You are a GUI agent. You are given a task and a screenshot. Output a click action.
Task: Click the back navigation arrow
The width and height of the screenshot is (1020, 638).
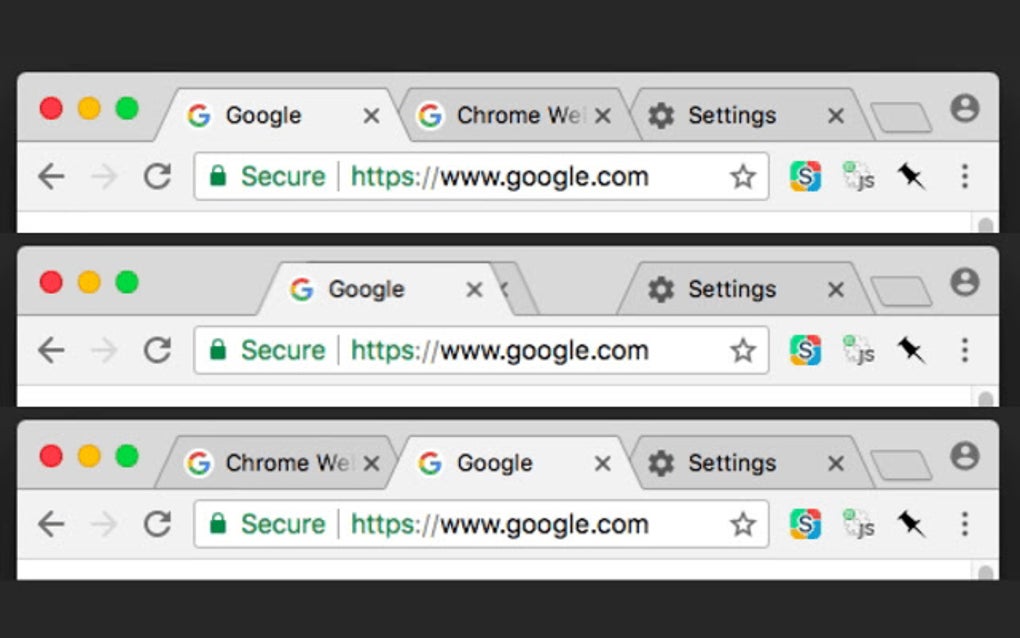tap(49, 176)
